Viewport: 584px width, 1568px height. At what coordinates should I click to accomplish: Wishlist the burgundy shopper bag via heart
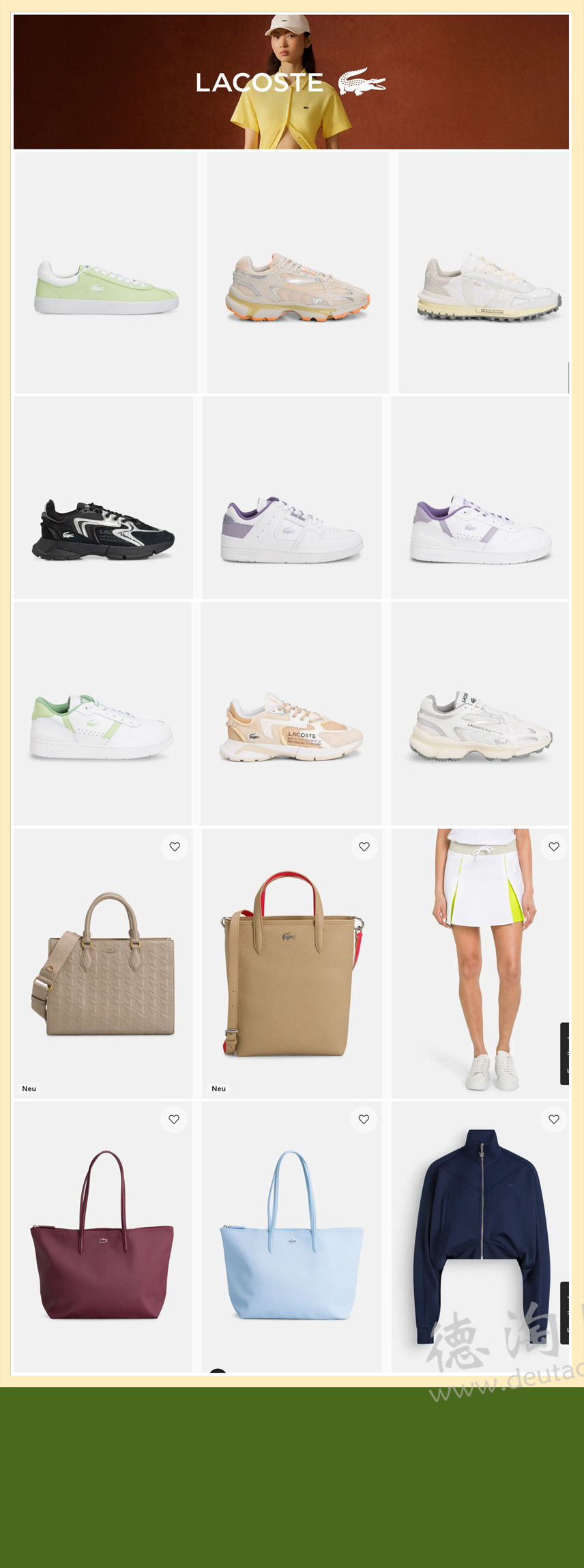pos(174,1119)
